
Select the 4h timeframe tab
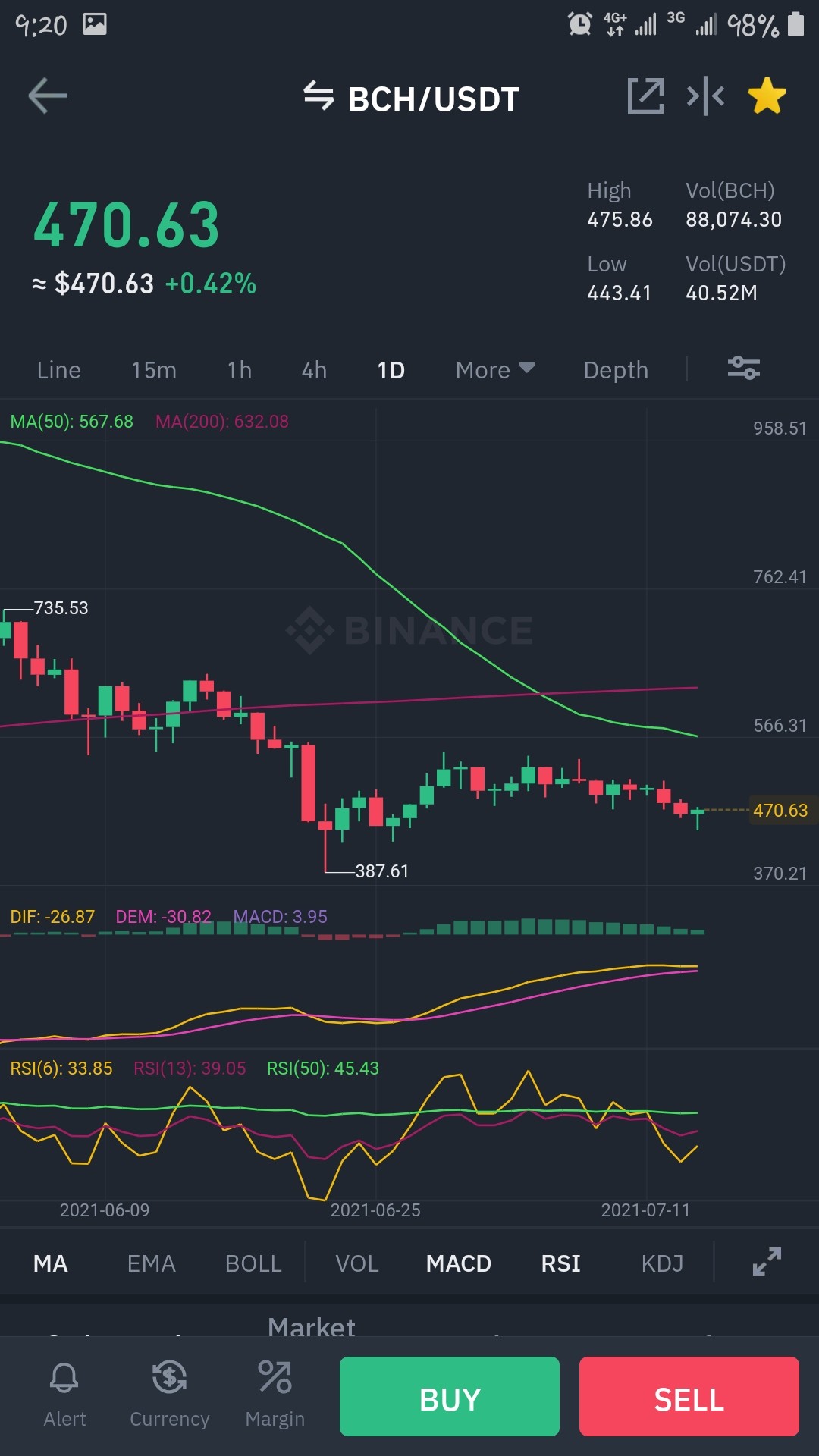tap(314, 370)
